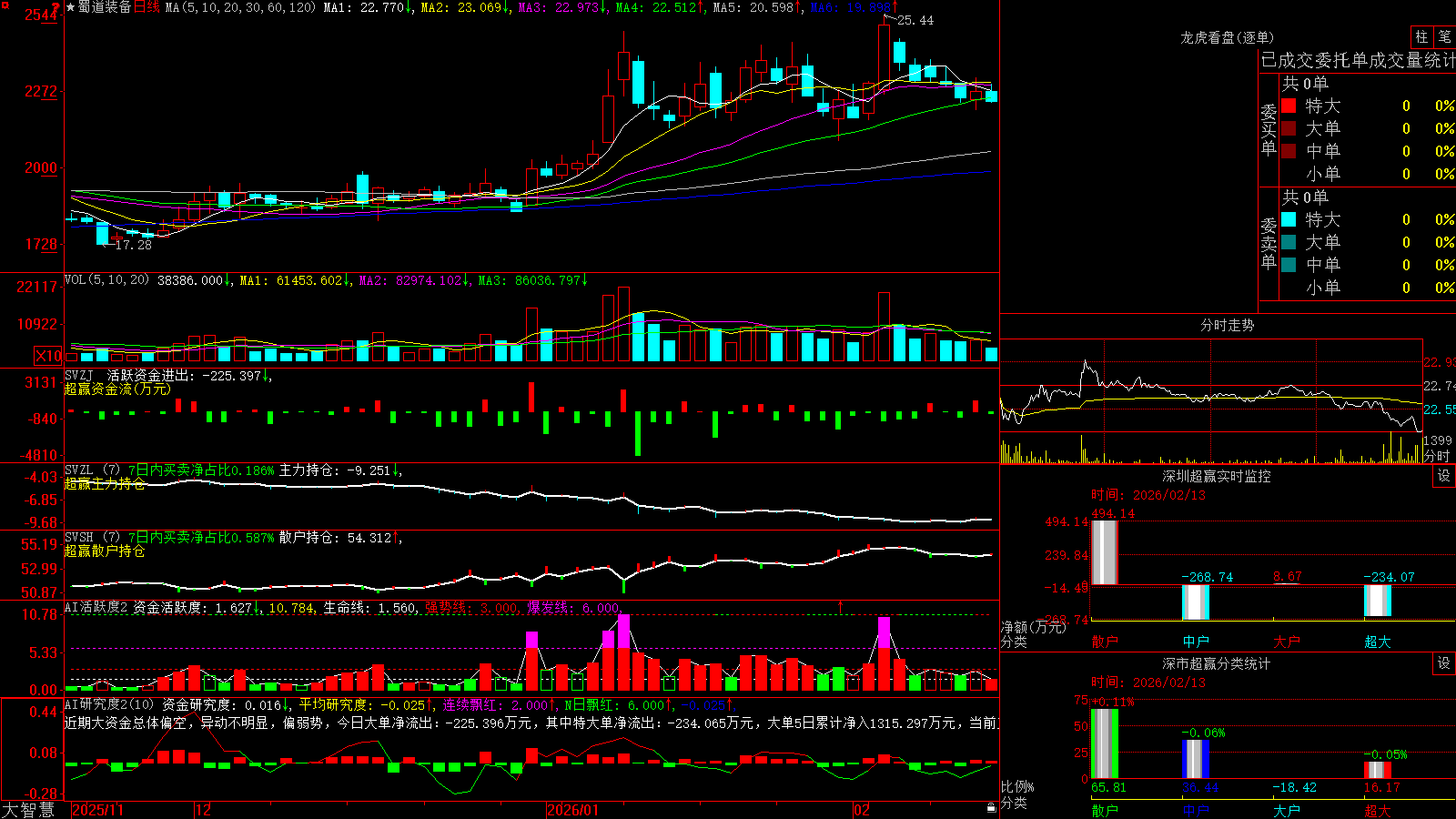Select the 2025/11 date marker on timeline
This screenshot has height=819, width=1456.
point(97,810)
